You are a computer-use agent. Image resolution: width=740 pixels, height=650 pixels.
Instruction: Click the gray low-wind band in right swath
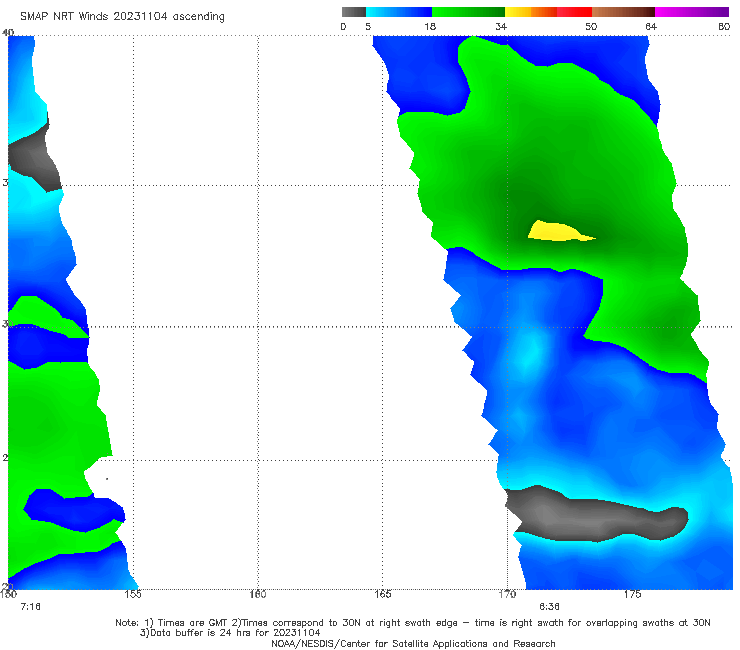(597, 515)
